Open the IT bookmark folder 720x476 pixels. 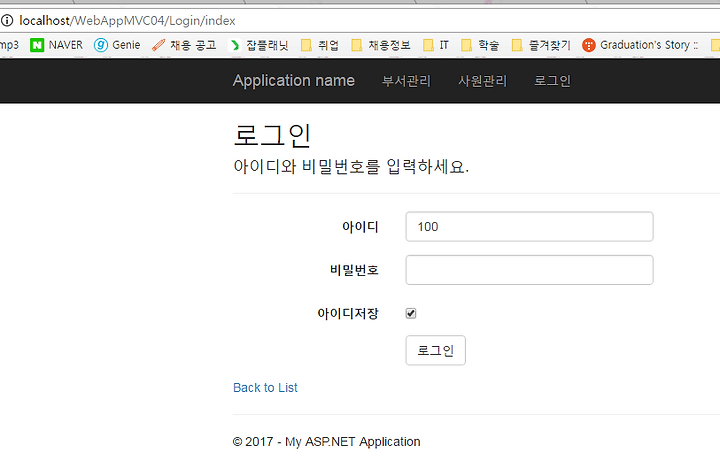coord(436,45)
